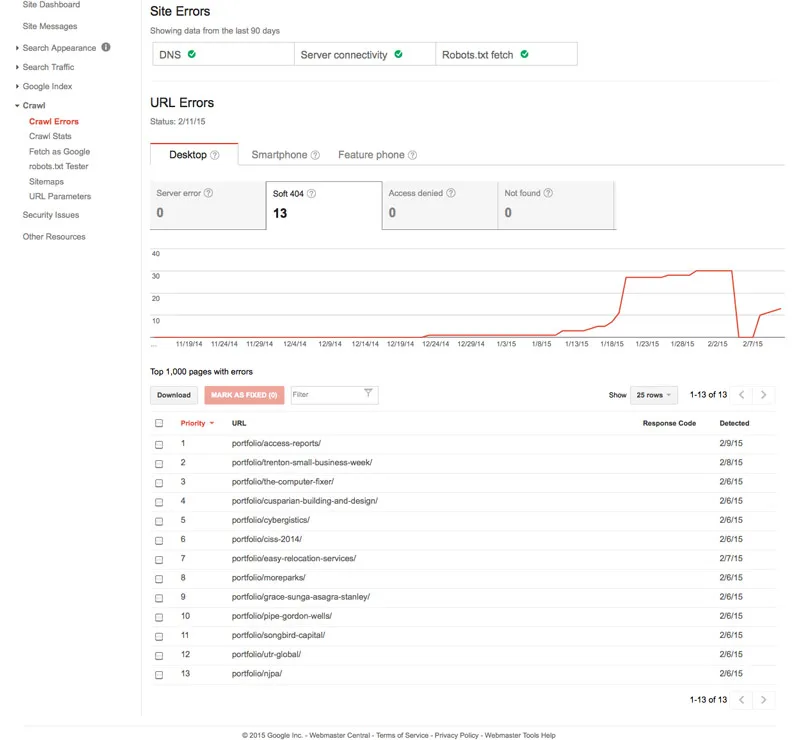Check the box for portfolio/access-reports/
Viewport: 800px width, 740px height.
159,445
